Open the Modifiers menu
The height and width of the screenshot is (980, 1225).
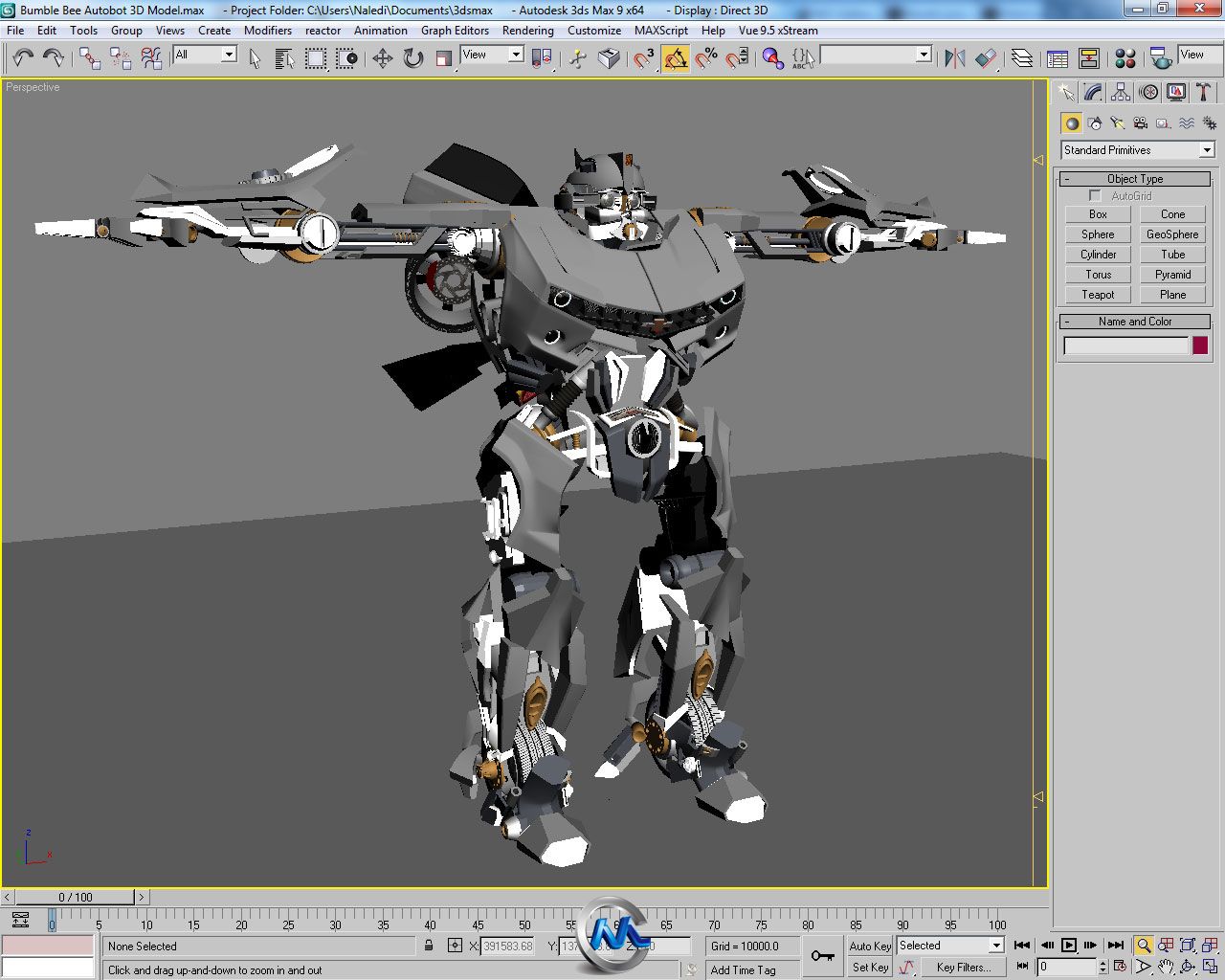(x=267, y=31)
